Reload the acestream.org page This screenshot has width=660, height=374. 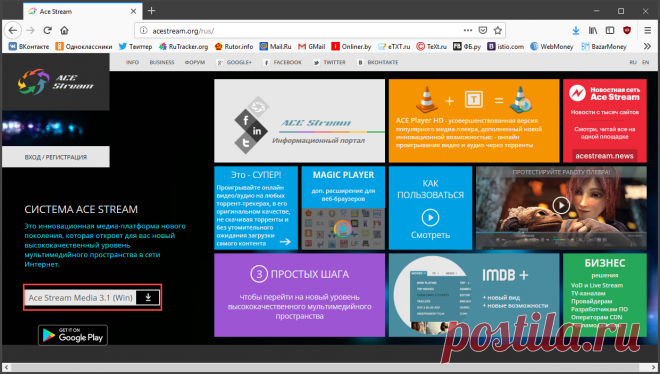[x=48, y=30]
